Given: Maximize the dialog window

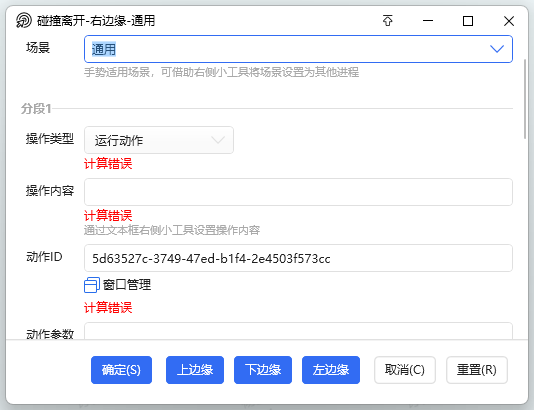Looking at the screenshot, I should (468, 21).
